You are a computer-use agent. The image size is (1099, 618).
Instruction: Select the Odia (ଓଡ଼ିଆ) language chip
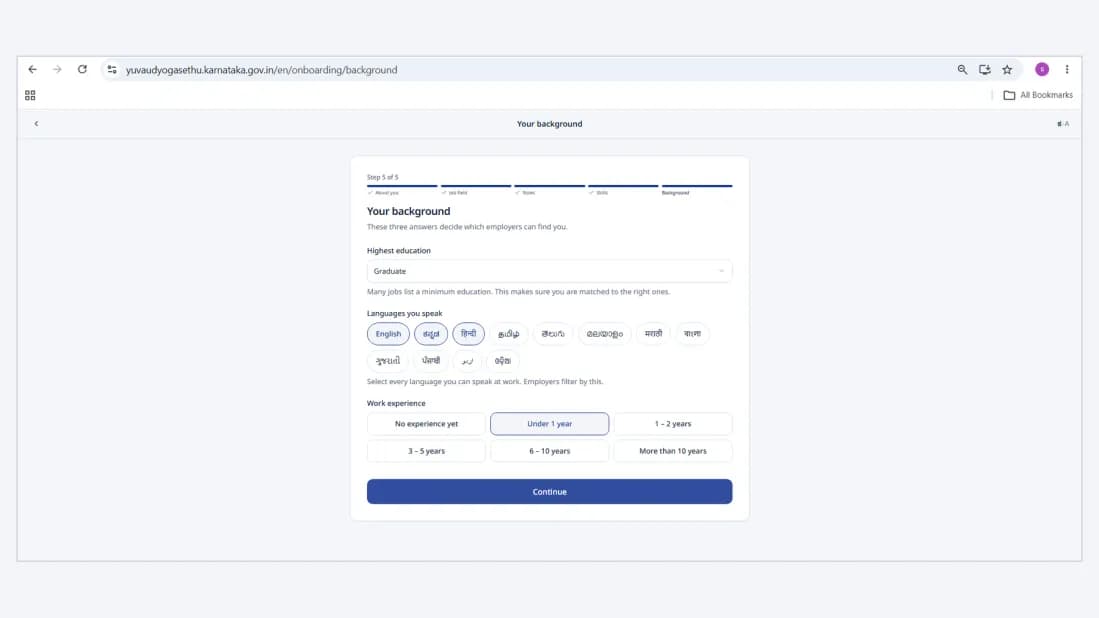(x=503, y=361)
